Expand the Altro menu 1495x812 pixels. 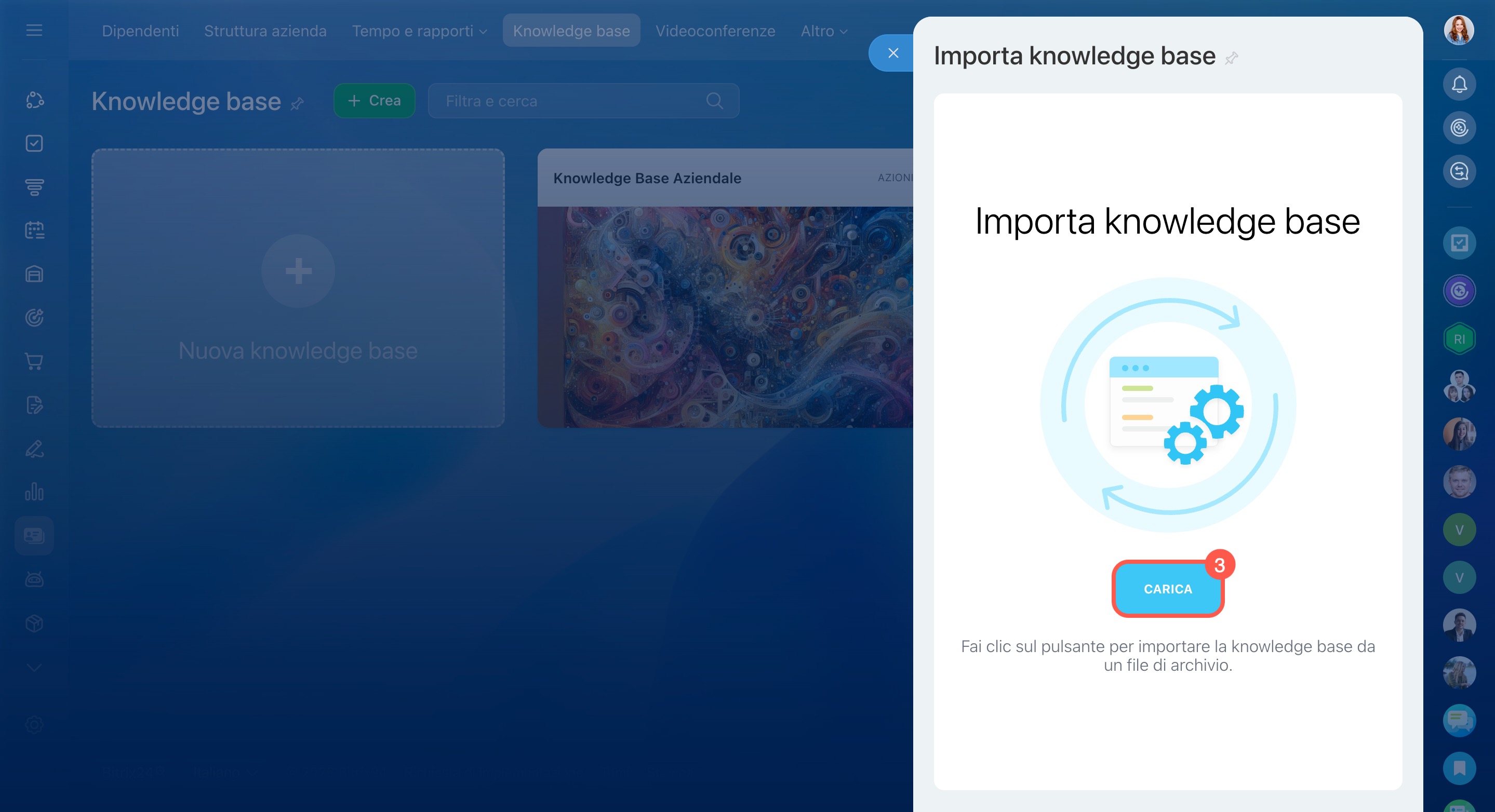click(x=823, y=31)
